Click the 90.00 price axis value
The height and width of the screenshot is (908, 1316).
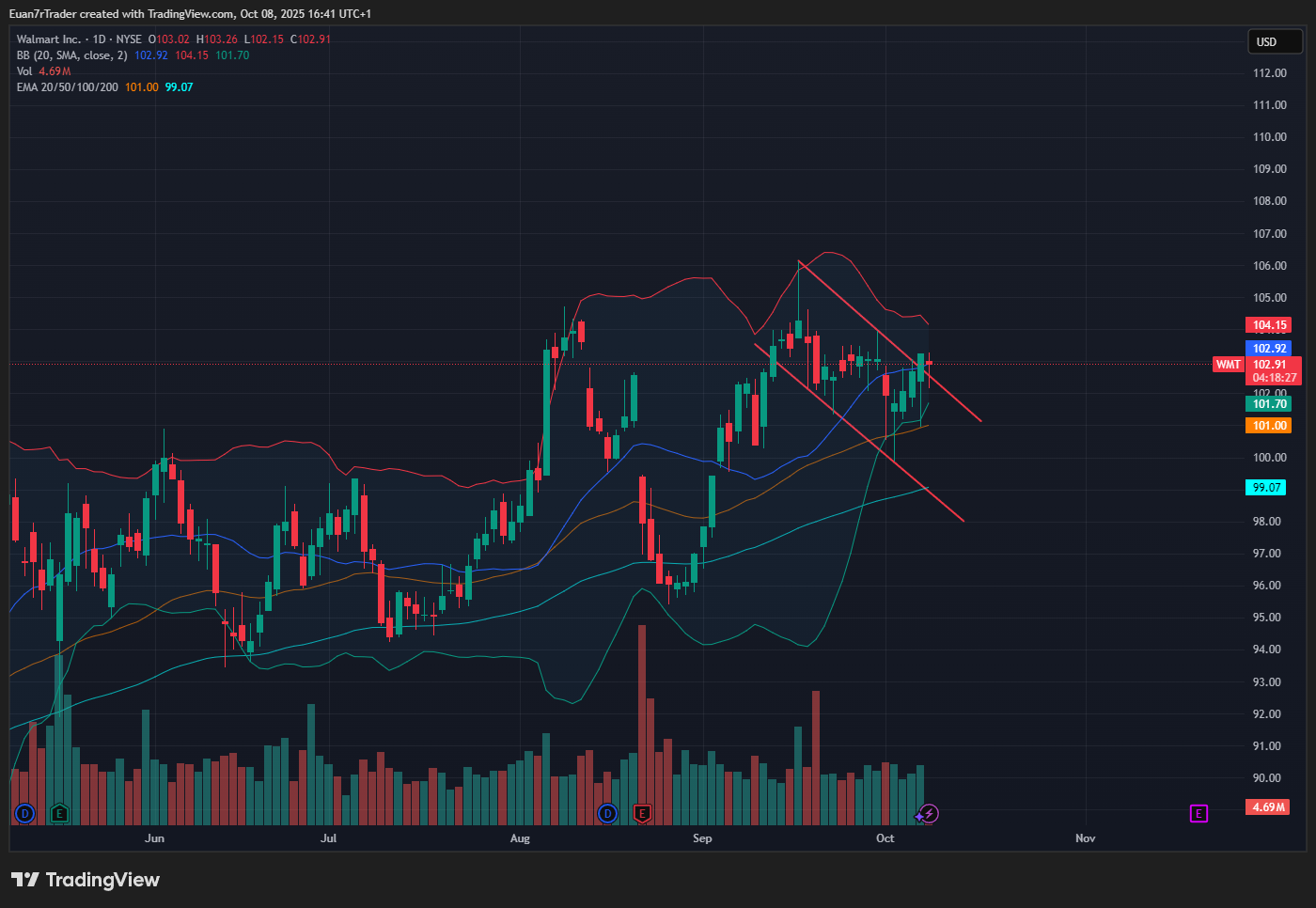[1267, 778]
